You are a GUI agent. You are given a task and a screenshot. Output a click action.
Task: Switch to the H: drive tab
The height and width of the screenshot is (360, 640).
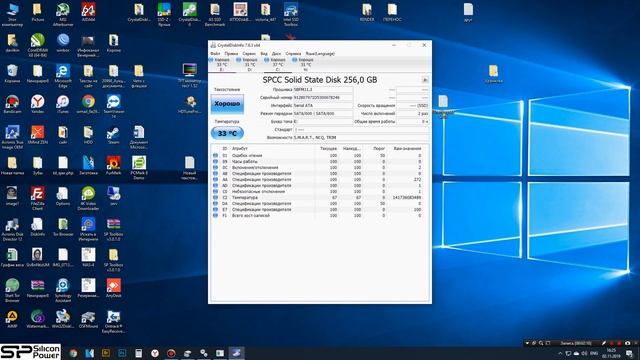pos(305,65)
